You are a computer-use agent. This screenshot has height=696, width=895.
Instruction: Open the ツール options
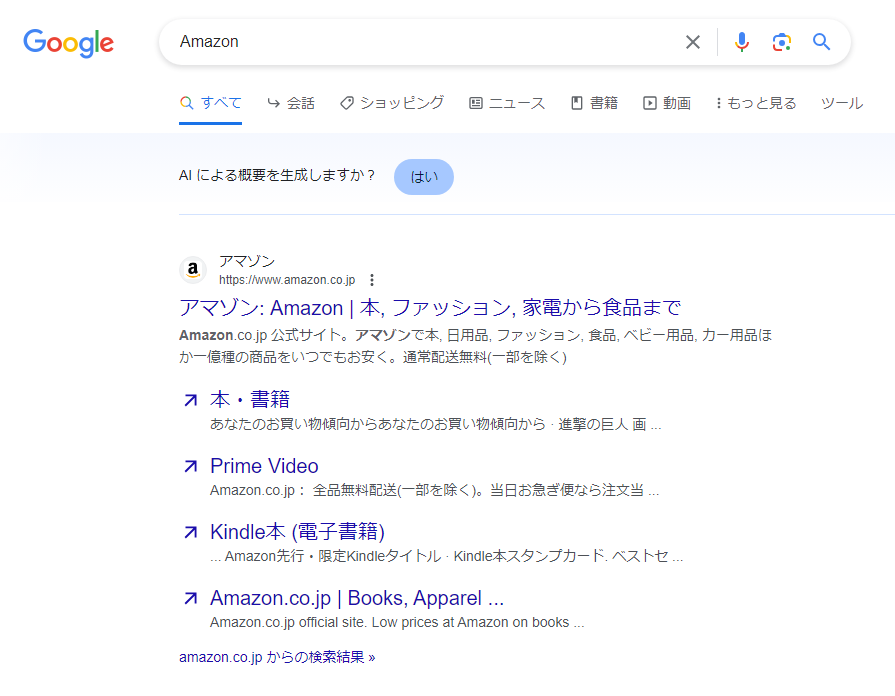tap(841, 103)
